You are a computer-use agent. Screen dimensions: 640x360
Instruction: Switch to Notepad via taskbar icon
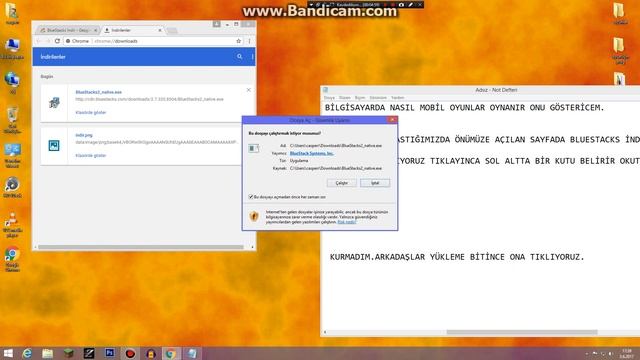click(192, 353)
